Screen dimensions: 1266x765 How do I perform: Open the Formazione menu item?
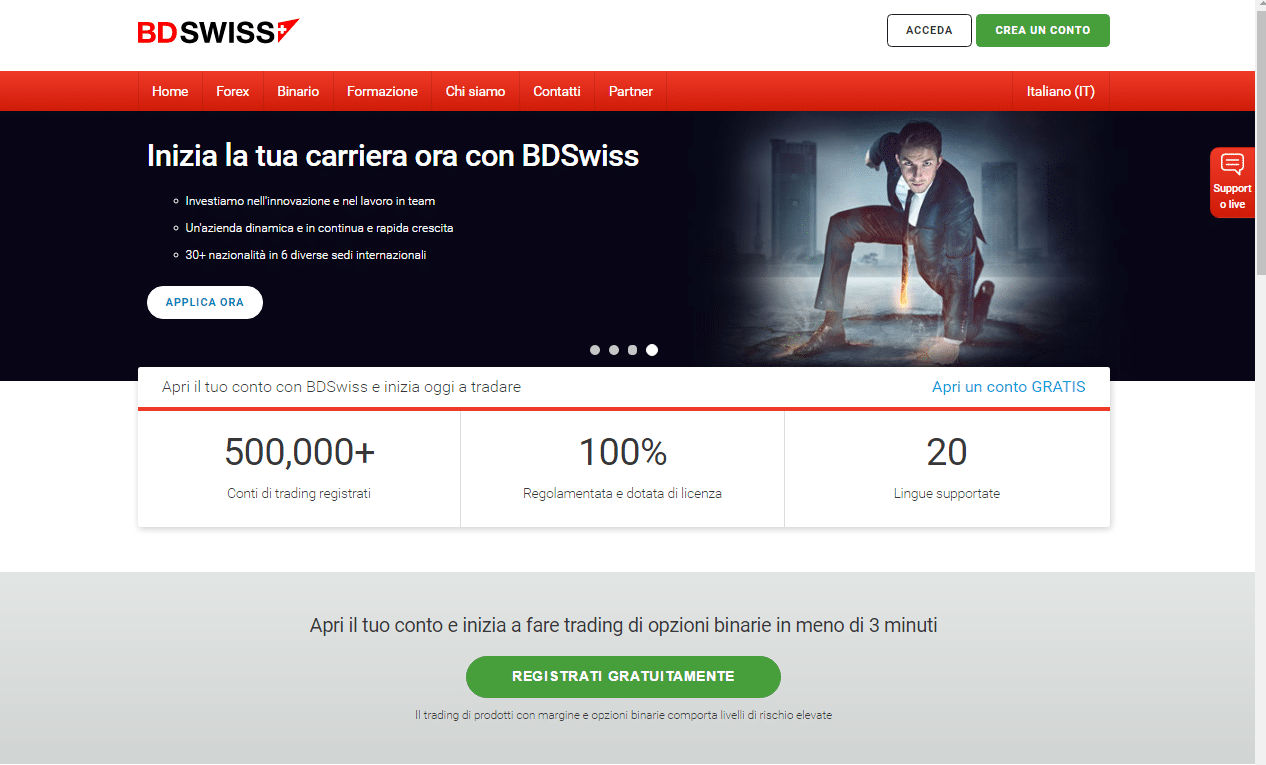click(382, 91)
